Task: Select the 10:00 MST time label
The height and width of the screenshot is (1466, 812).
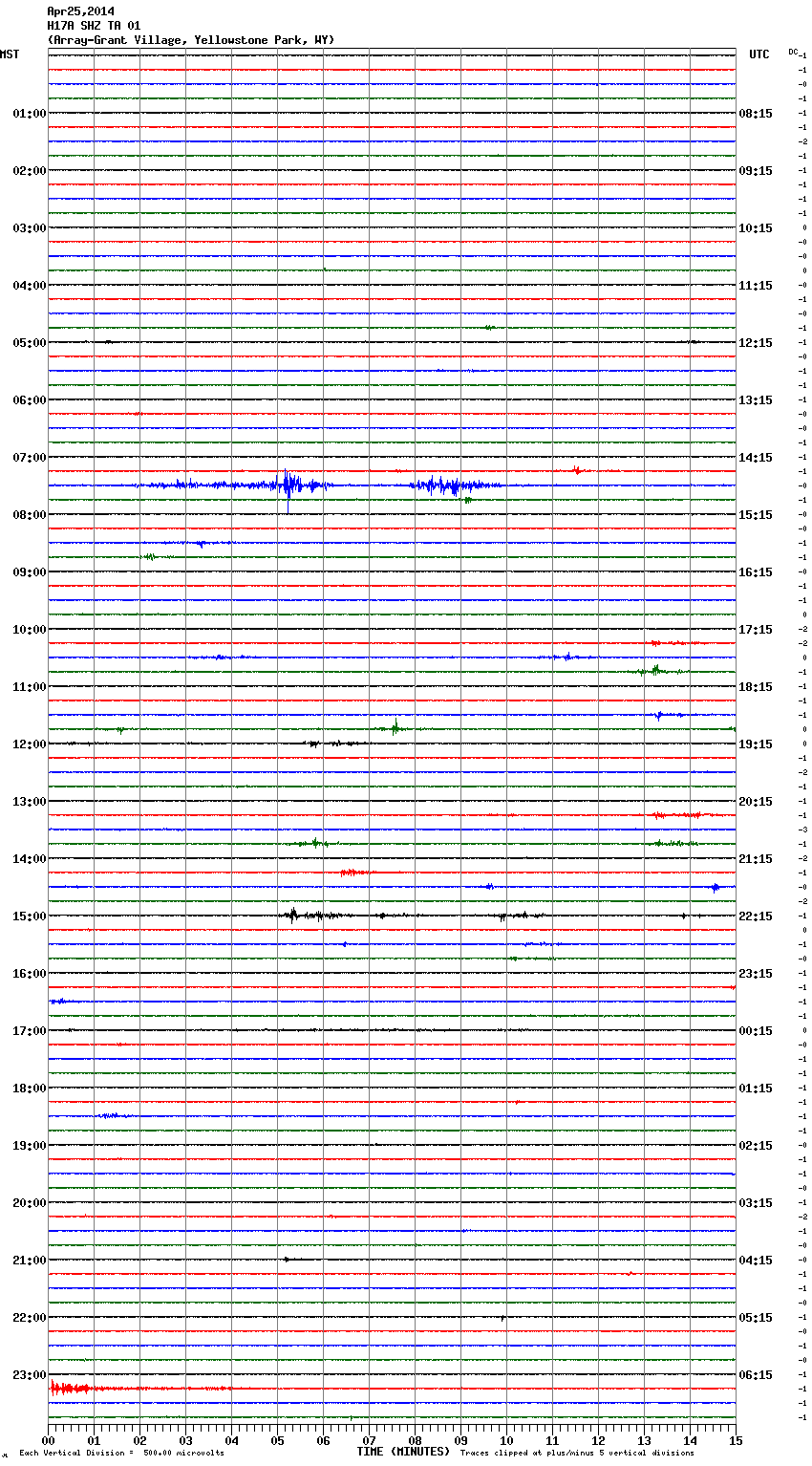Action: pyautogui.click(x=29, y=630)
